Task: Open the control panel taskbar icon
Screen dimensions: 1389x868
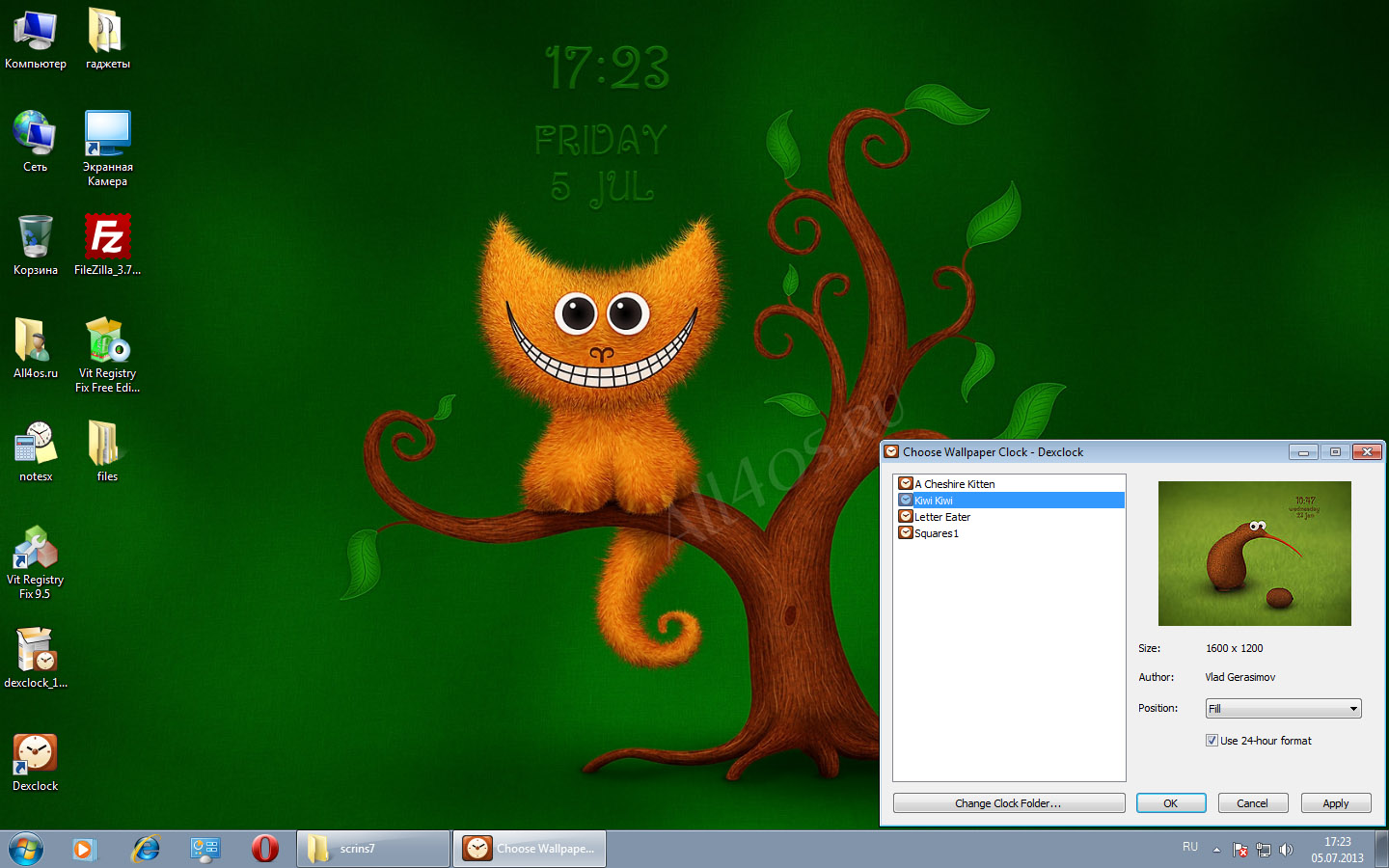Action: click(x=205, y=849)
